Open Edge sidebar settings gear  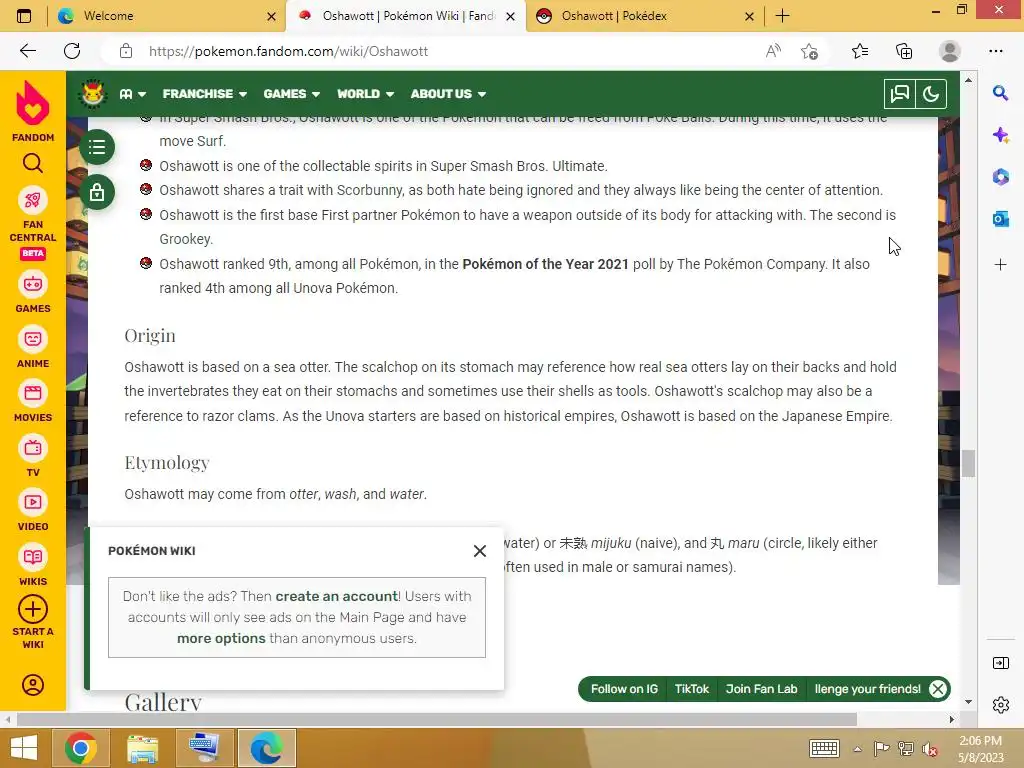(1000, 705)
